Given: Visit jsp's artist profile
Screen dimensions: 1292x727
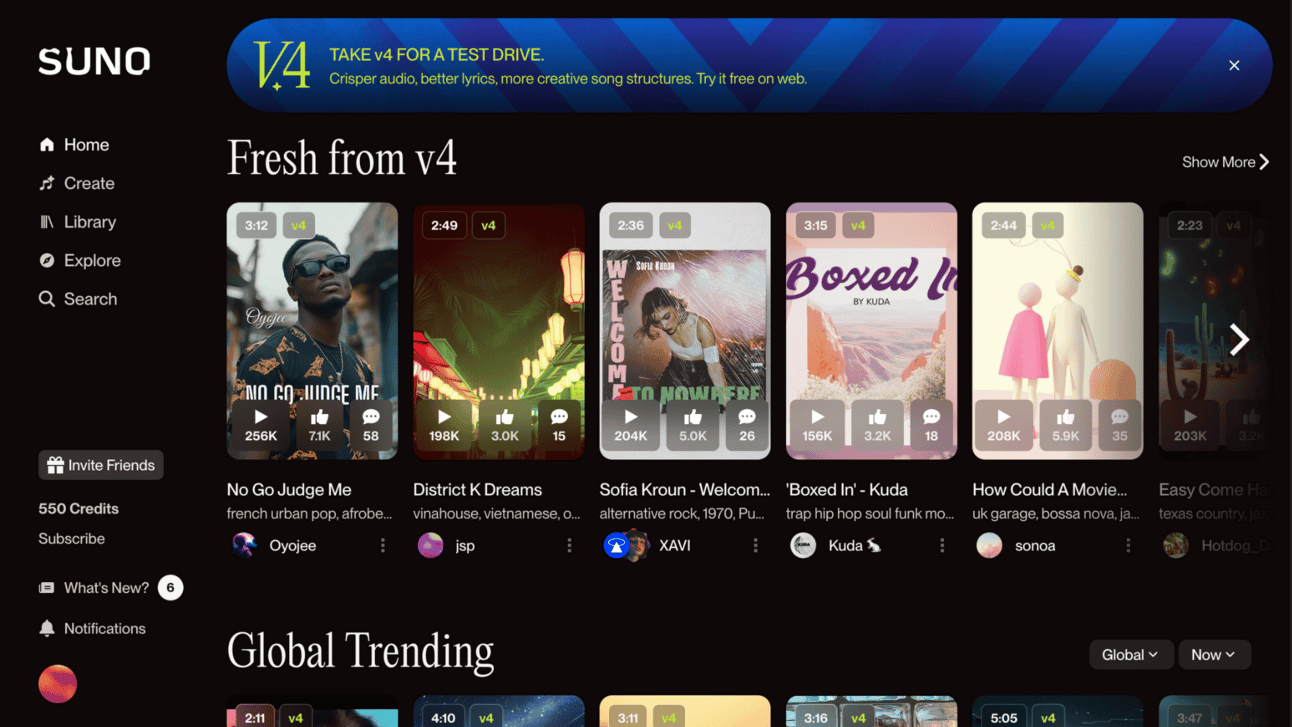Looking at the screenshot, I should click(x=465, y=545).
